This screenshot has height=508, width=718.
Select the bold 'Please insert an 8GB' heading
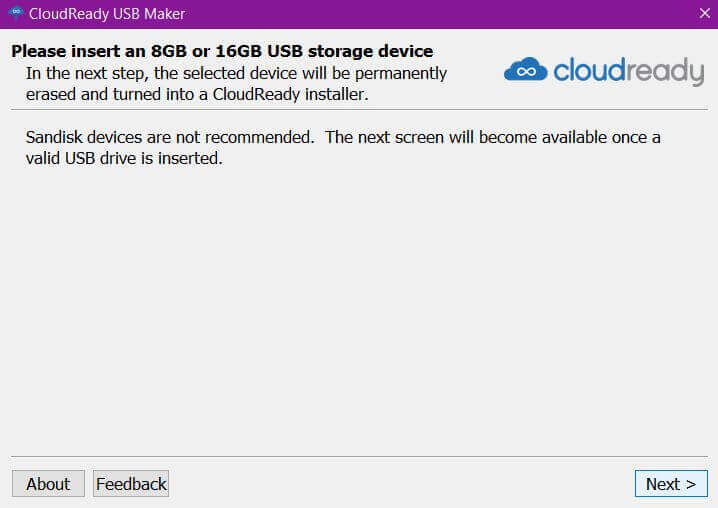(x=222, y=51)
